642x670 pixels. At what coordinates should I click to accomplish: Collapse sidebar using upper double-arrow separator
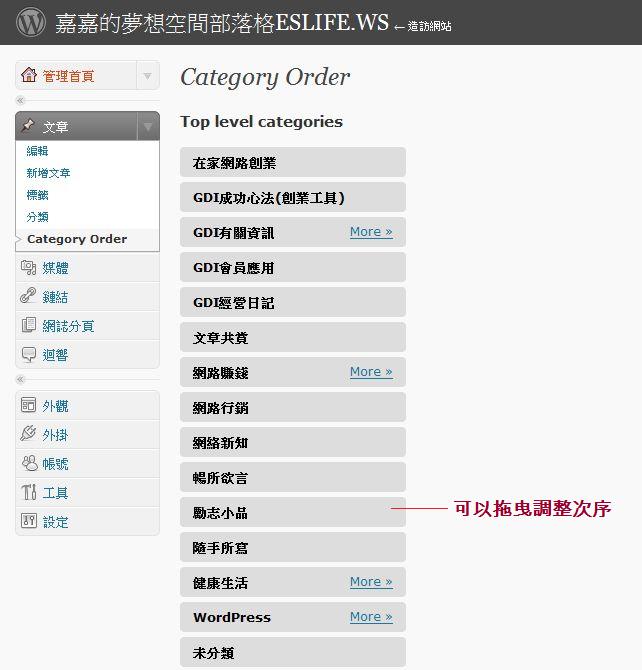[20, 100]
